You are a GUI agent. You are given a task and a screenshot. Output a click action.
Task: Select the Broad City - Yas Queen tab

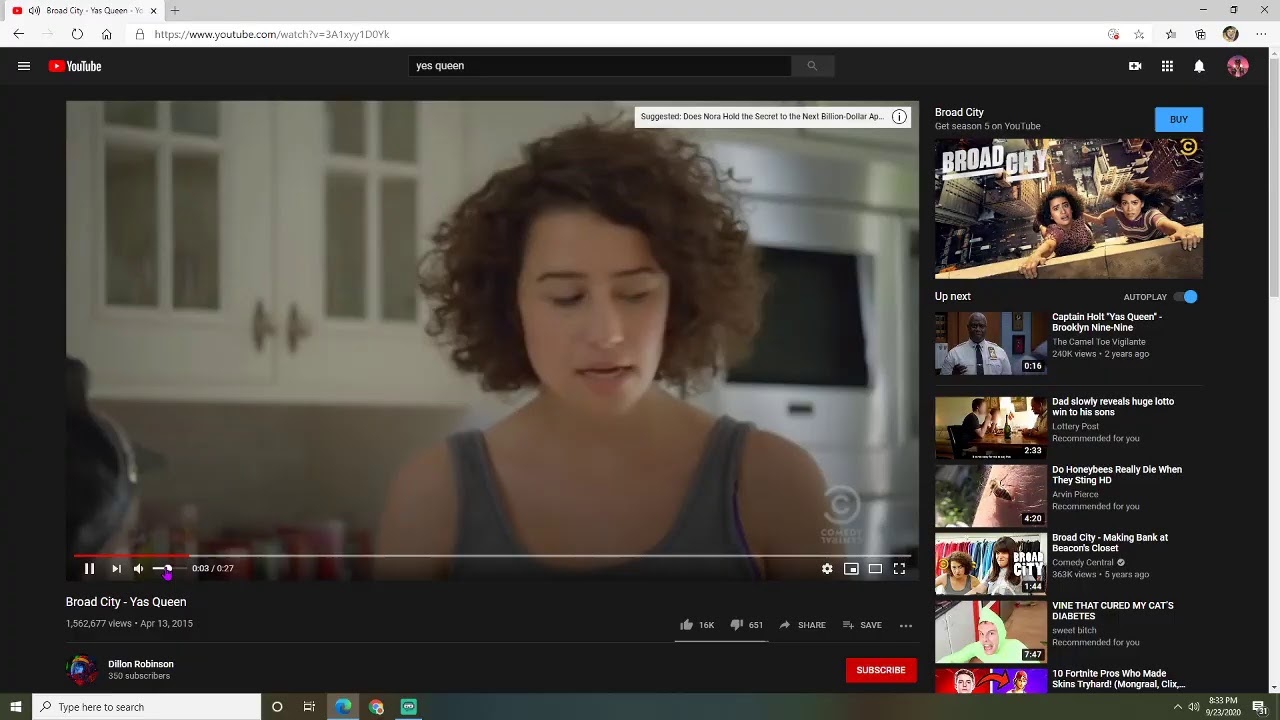pyautogui.click(x=84, y=10)
